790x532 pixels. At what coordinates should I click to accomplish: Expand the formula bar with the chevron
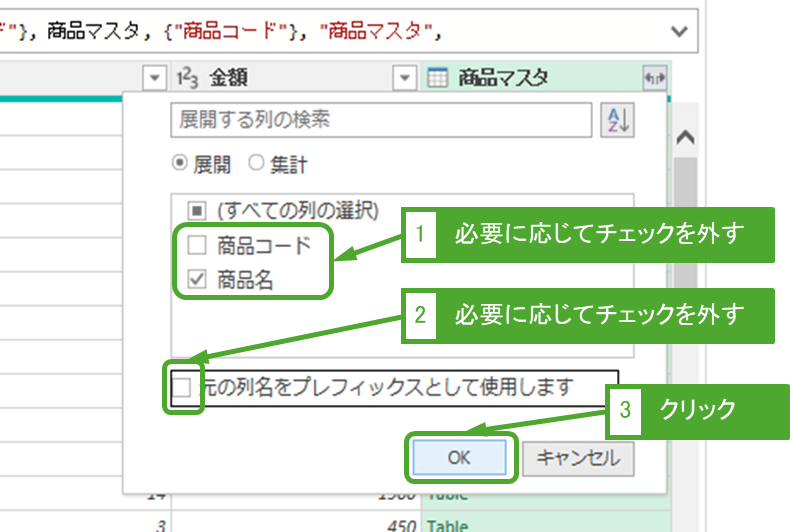[682, 31]
